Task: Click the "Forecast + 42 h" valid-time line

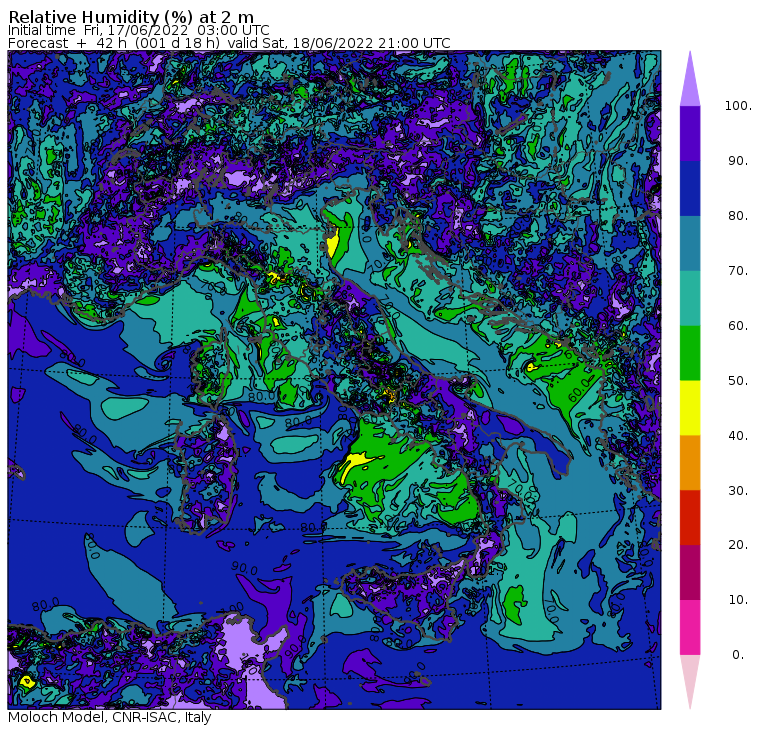Action: pos(229,43)
